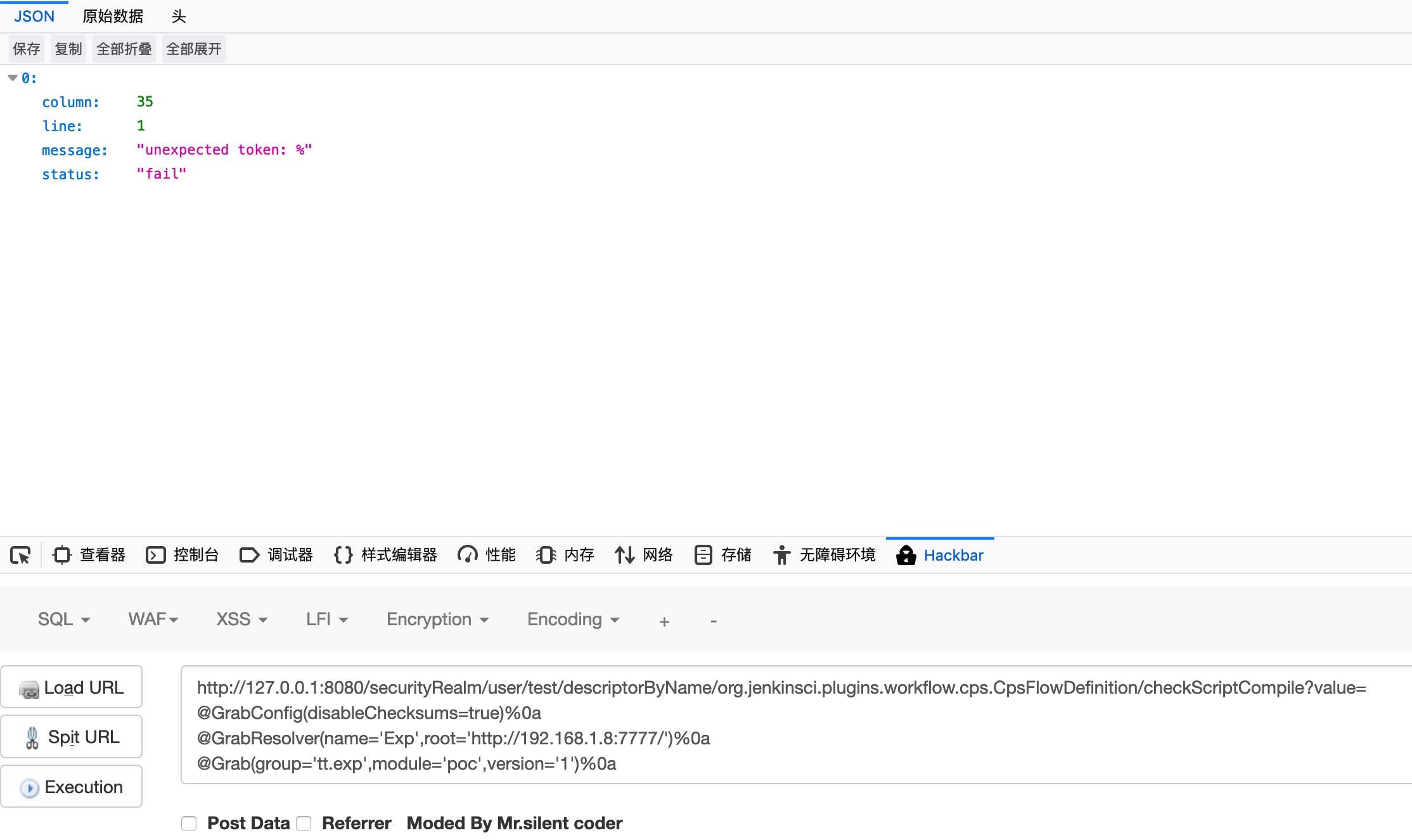Switch to the 原始数据 raw data tab
Image resolution: width=1412 pixels, height=840 pixels.
tap(113, 16)
